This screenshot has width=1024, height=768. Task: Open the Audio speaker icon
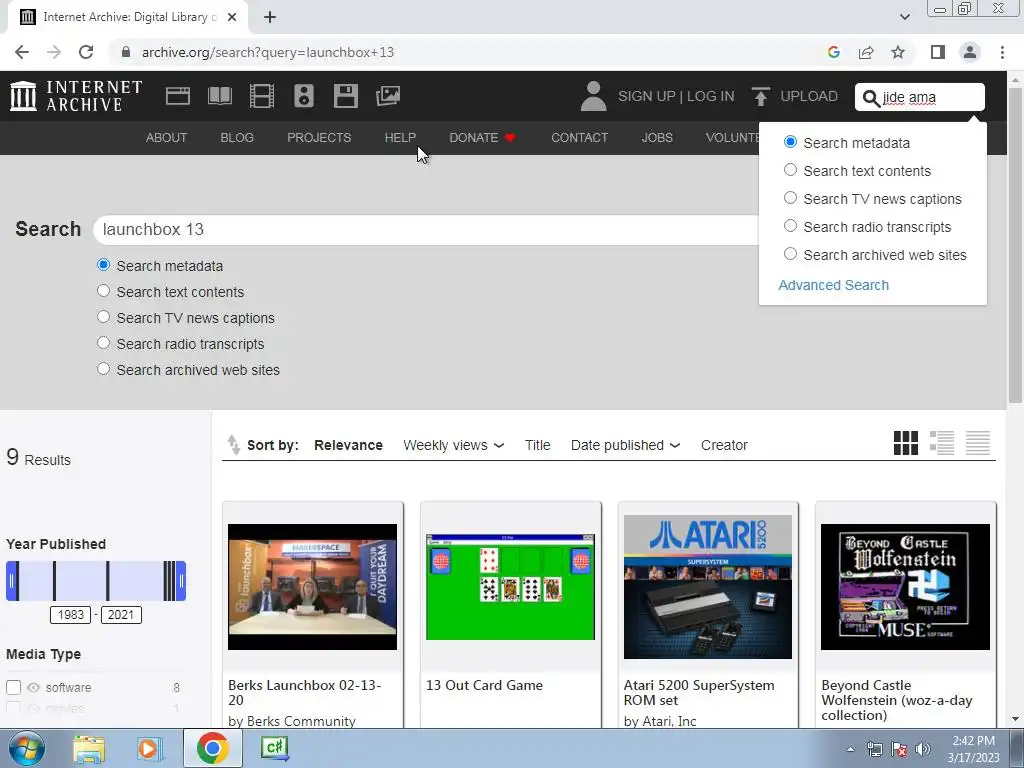click(304, 96)
